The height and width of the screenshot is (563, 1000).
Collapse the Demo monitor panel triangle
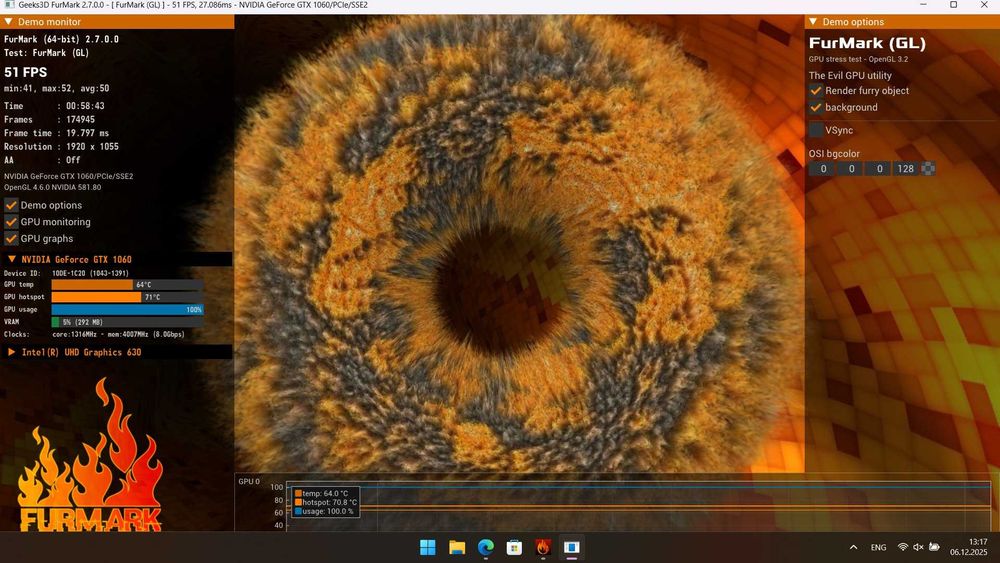[x=8, y=22]
